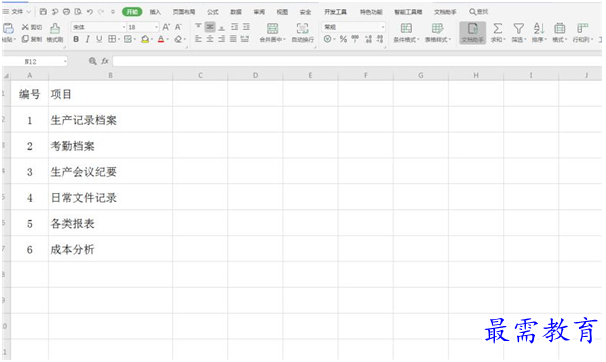The width and height of the screenshot is (606, 362).
Task: Open the Format (格式) dropdown
Action: (559, 32)
